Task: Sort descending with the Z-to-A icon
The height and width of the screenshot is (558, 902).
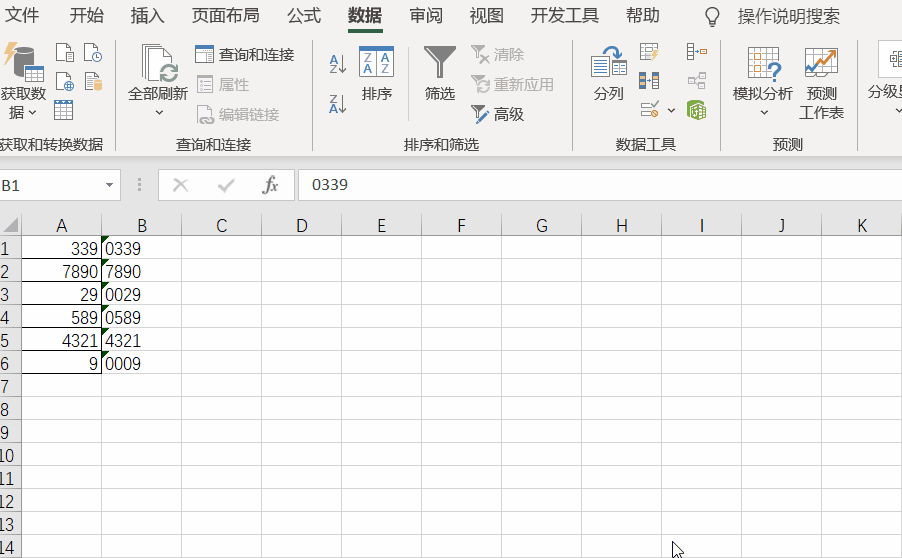Action: (338, 104)
